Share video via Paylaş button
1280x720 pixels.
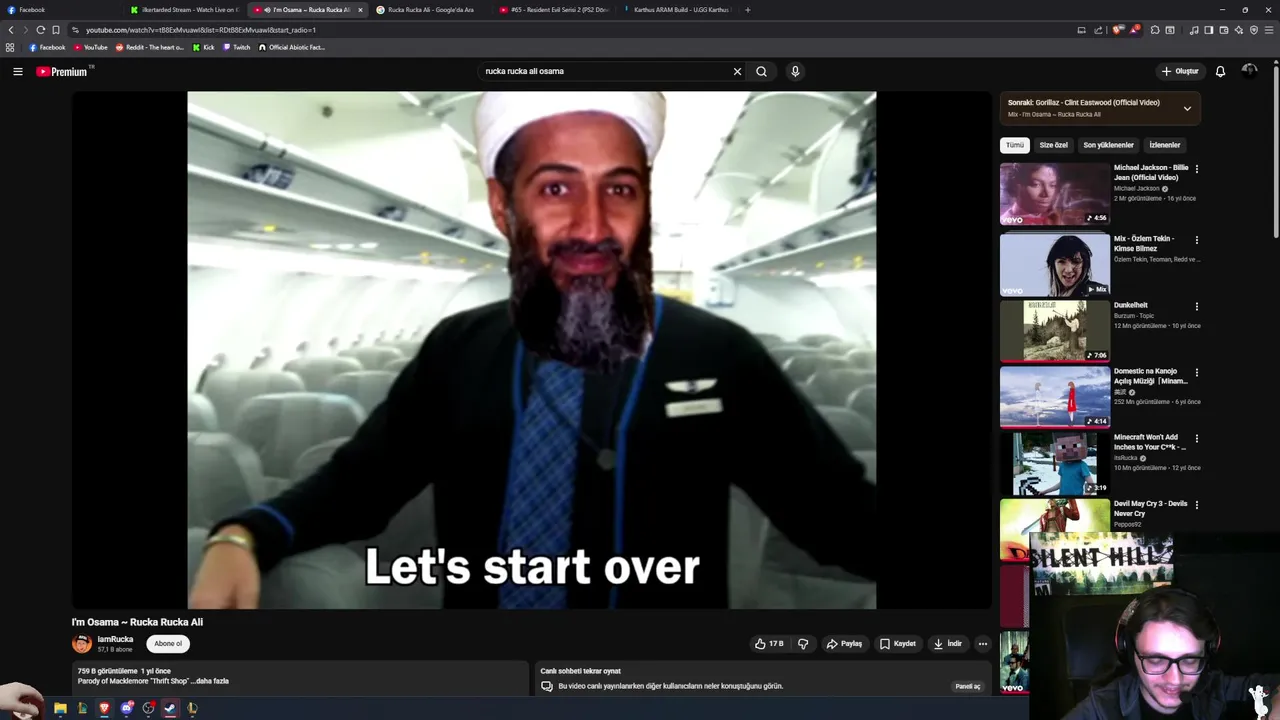point(844,644)
